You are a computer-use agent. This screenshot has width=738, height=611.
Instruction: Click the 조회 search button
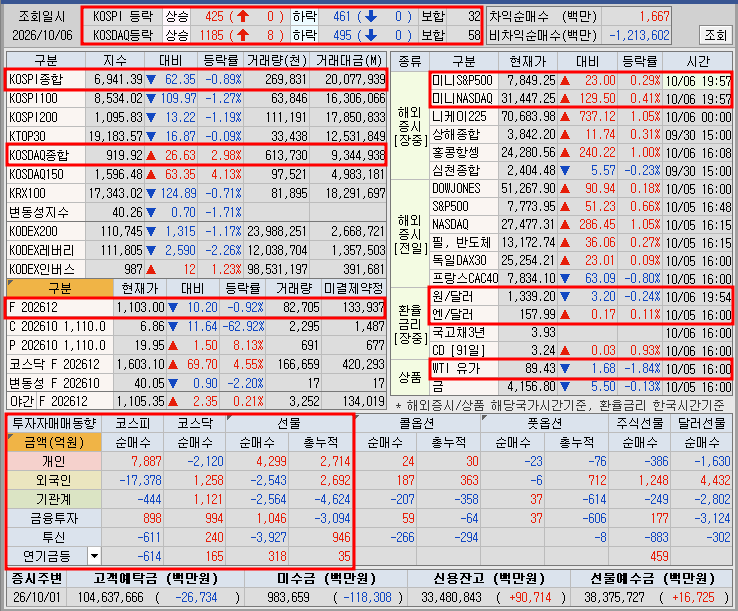point(715,35)
